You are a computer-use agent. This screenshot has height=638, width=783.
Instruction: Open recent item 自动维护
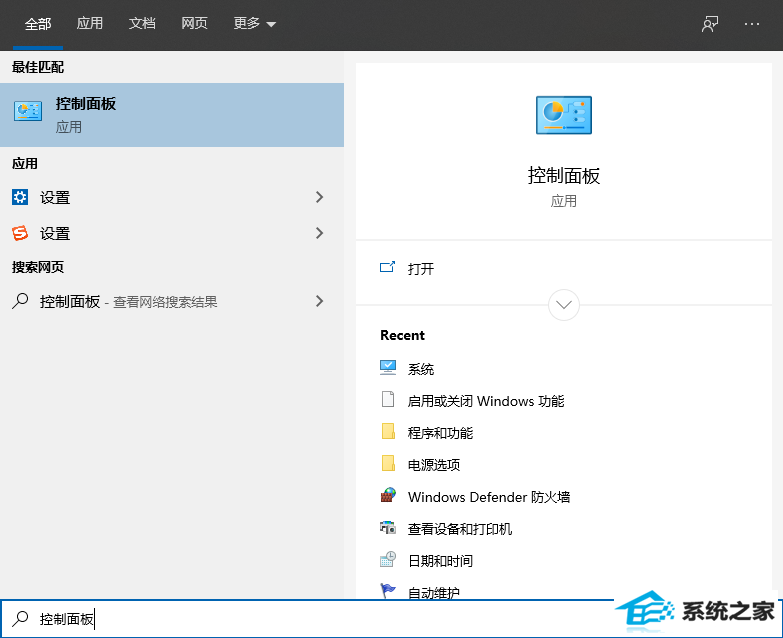pos(433,592)
